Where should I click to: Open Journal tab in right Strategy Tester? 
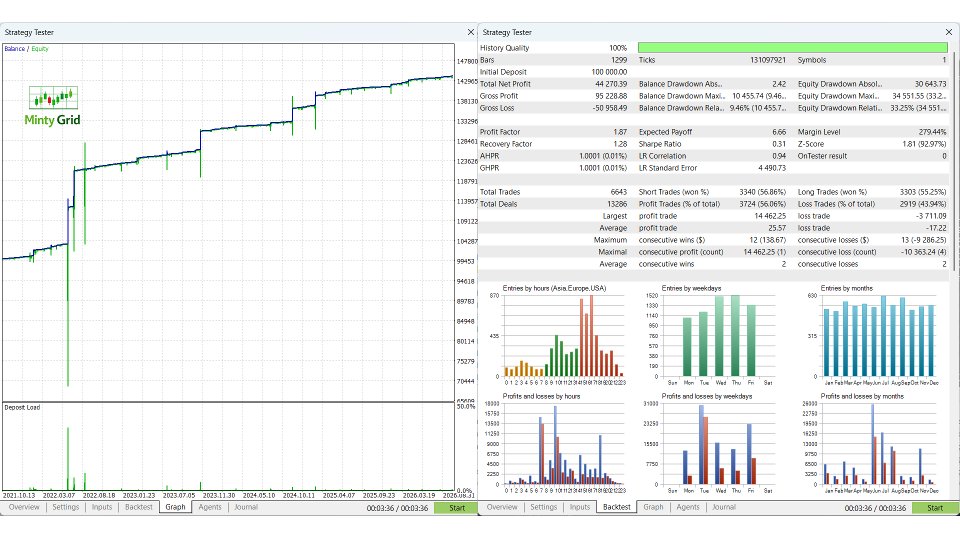tap(724, 507)
